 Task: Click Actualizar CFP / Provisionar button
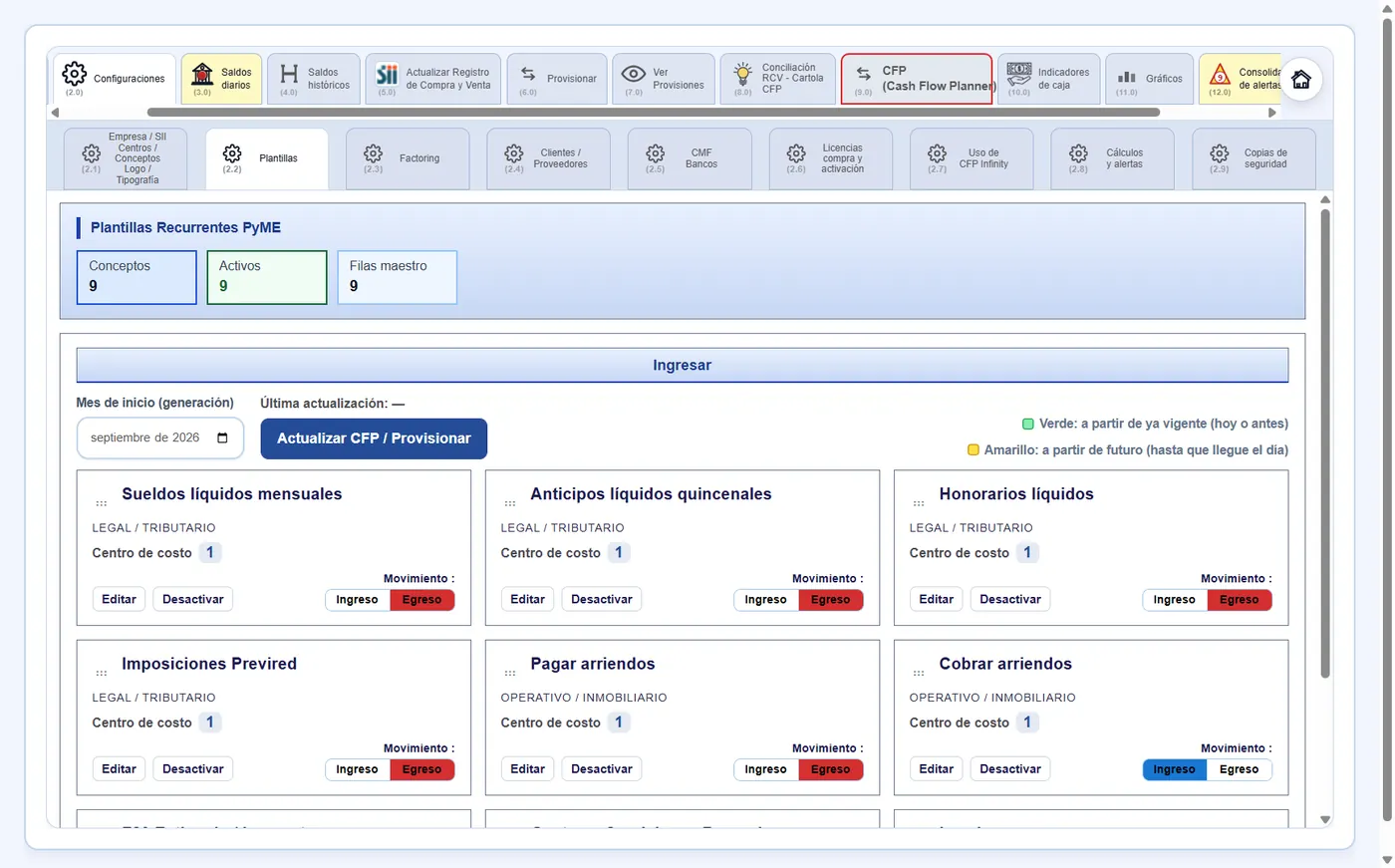click(x=374, y=438)
